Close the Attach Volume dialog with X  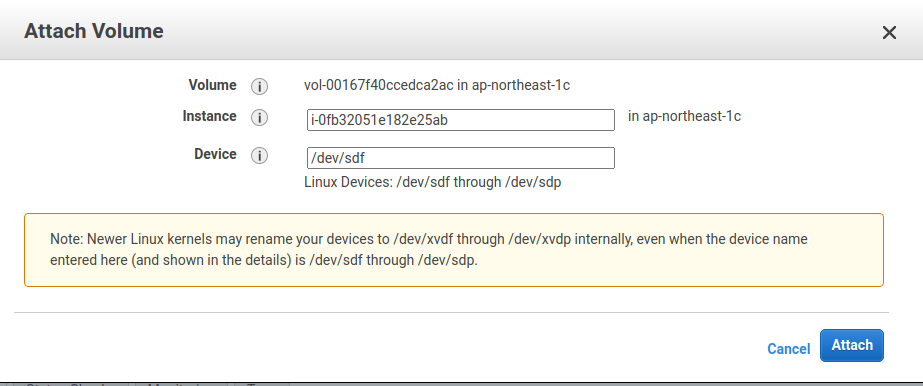[x=889, y=33]
